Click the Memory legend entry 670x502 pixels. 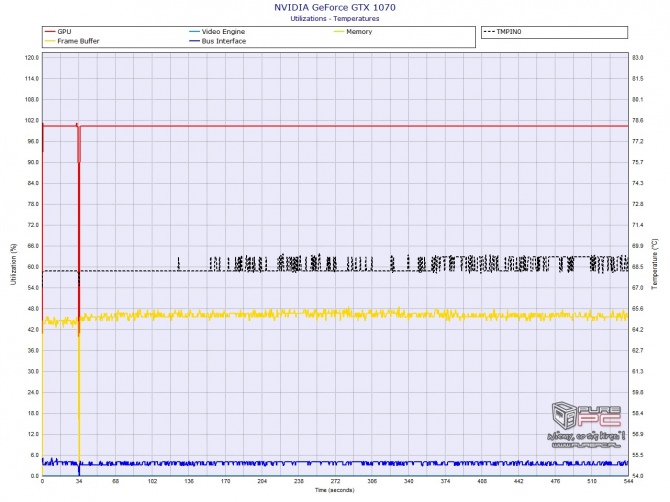point(353,32)
